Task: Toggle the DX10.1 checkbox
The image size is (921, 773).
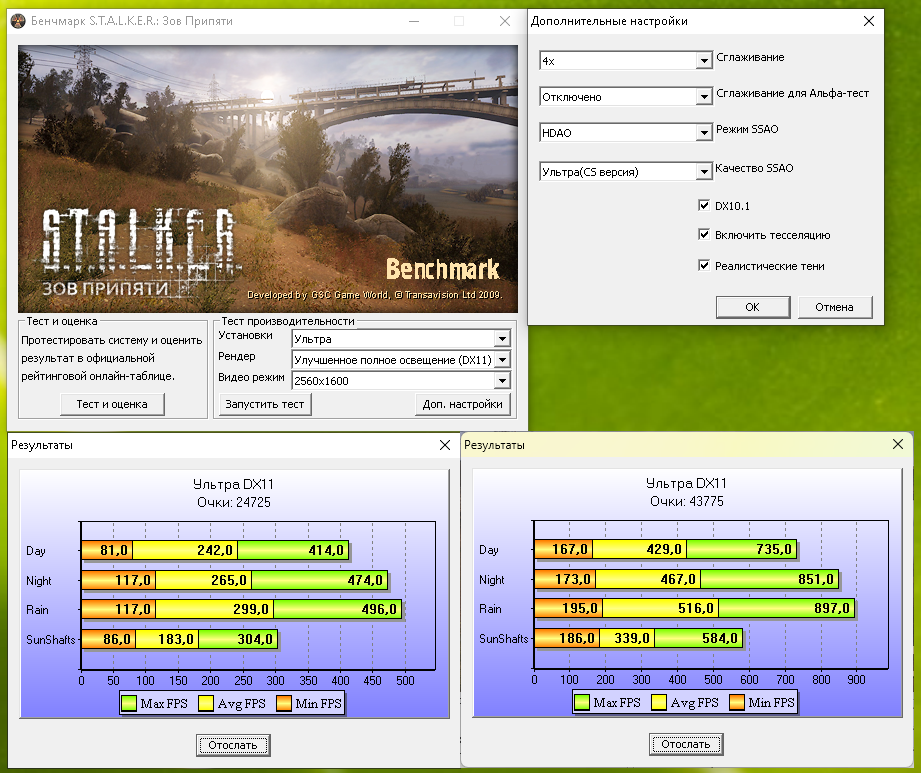Action: click(704, 205)
